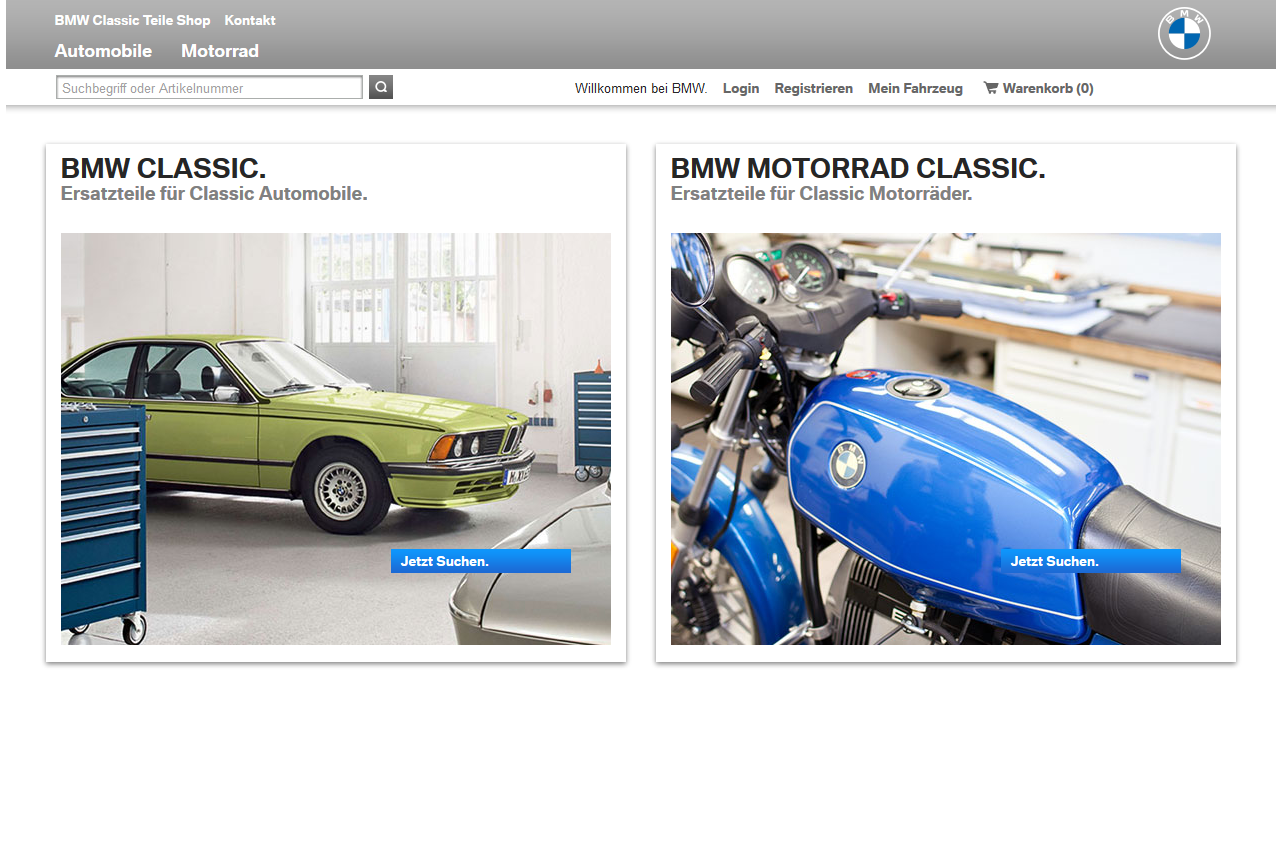Click the BMW roundel logo in header
The width and height of the screenshot is (1280, 850).
pos(1184,34)
